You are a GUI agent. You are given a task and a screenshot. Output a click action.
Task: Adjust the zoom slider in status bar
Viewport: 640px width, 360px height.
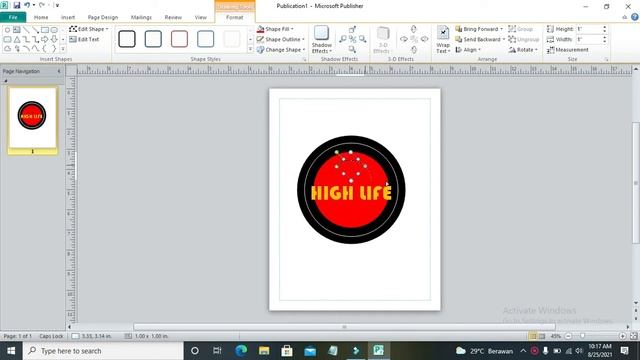point(582,336)
